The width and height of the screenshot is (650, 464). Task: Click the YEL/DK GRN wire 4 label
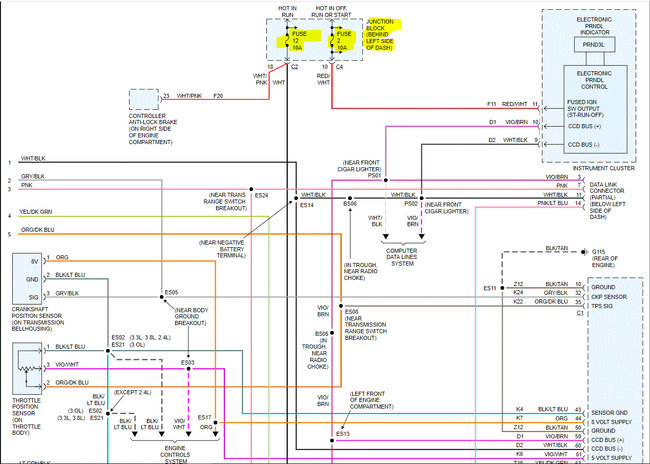tap(36, 211)
